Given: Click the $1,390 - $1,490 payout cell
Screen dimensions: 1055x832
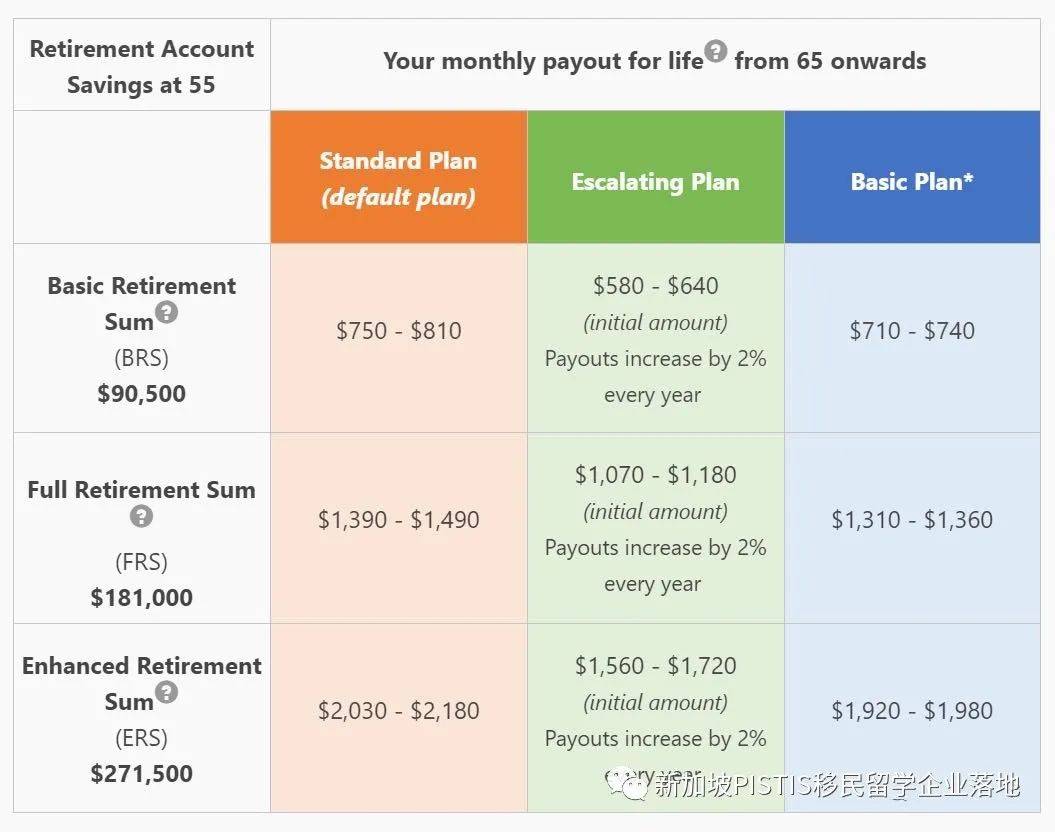Looking at the screenshot, I should click(398, 520).
